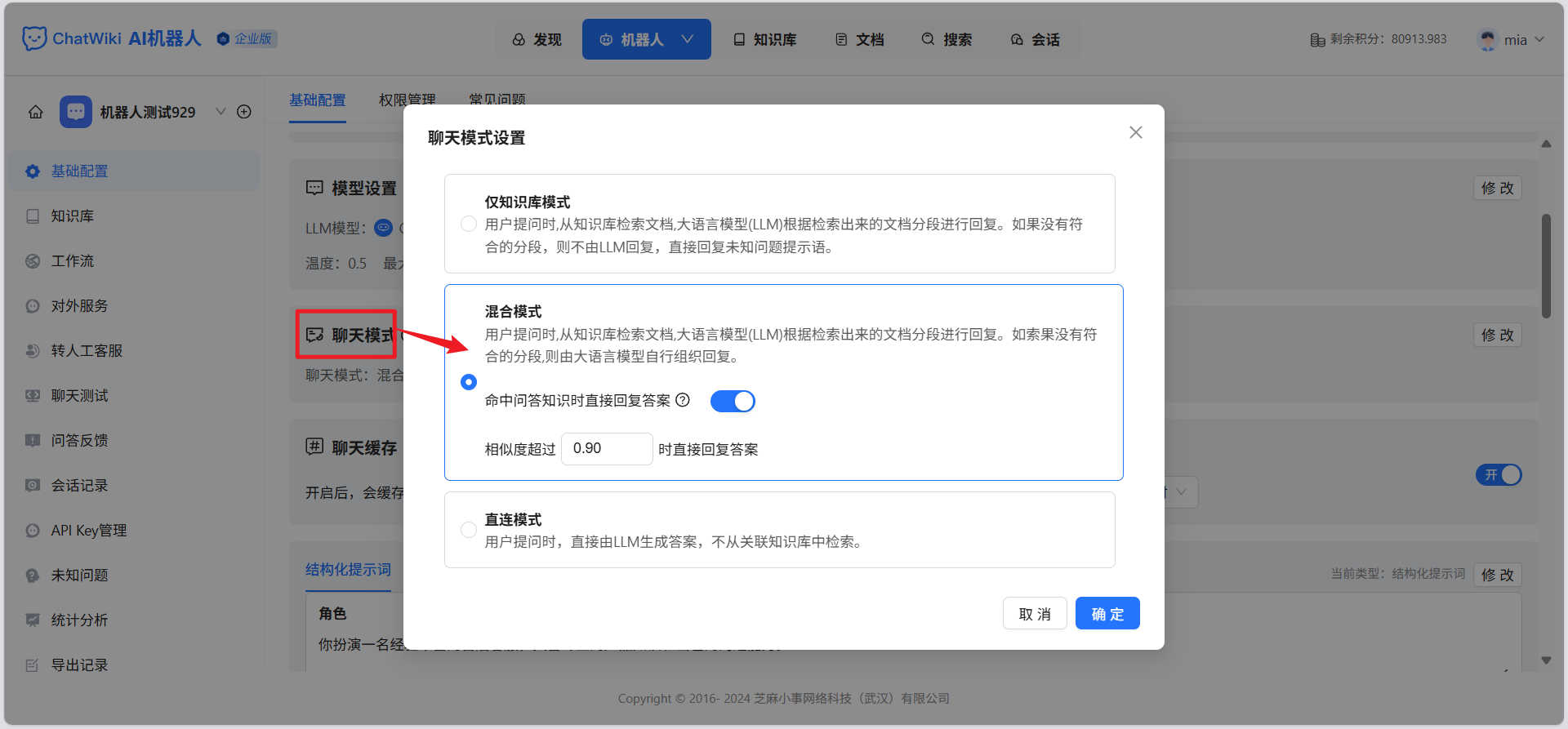The image size is (1568, 729).
Task: Open the 发现 navigation item
Action: pyautogui.click(x=537, y=39)
